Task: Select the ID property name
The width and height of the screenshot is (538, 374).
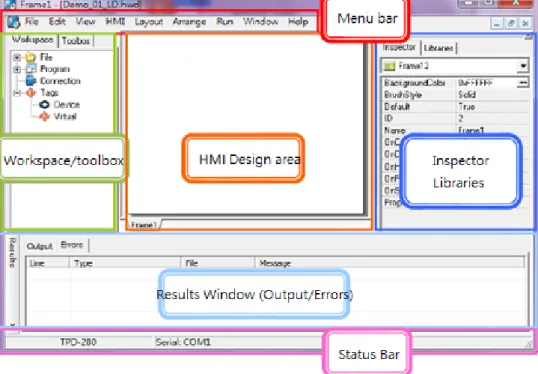Action: 388,118
